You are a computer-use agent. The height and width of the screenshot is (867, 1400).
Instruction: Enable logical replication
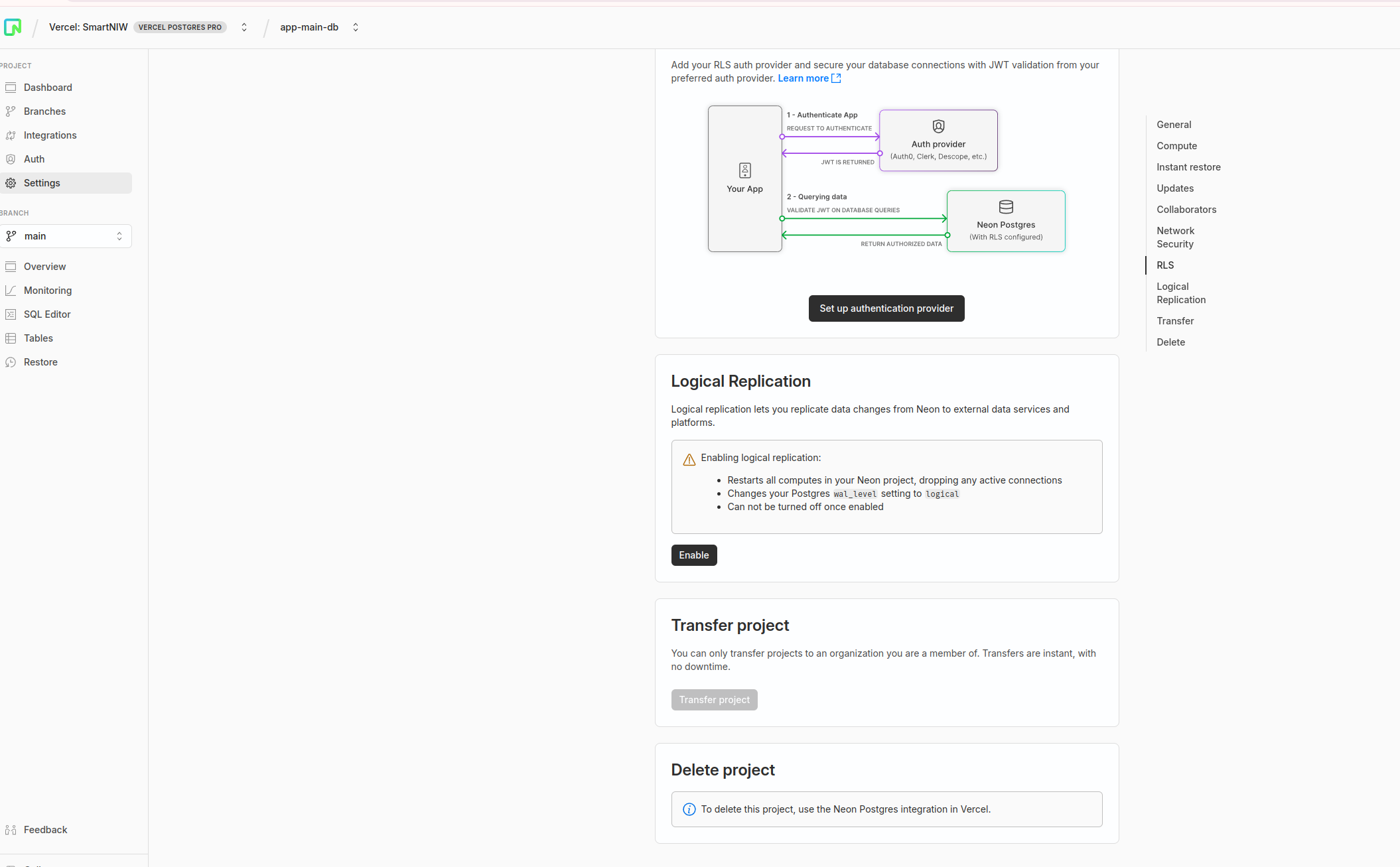tap(693, 555)
